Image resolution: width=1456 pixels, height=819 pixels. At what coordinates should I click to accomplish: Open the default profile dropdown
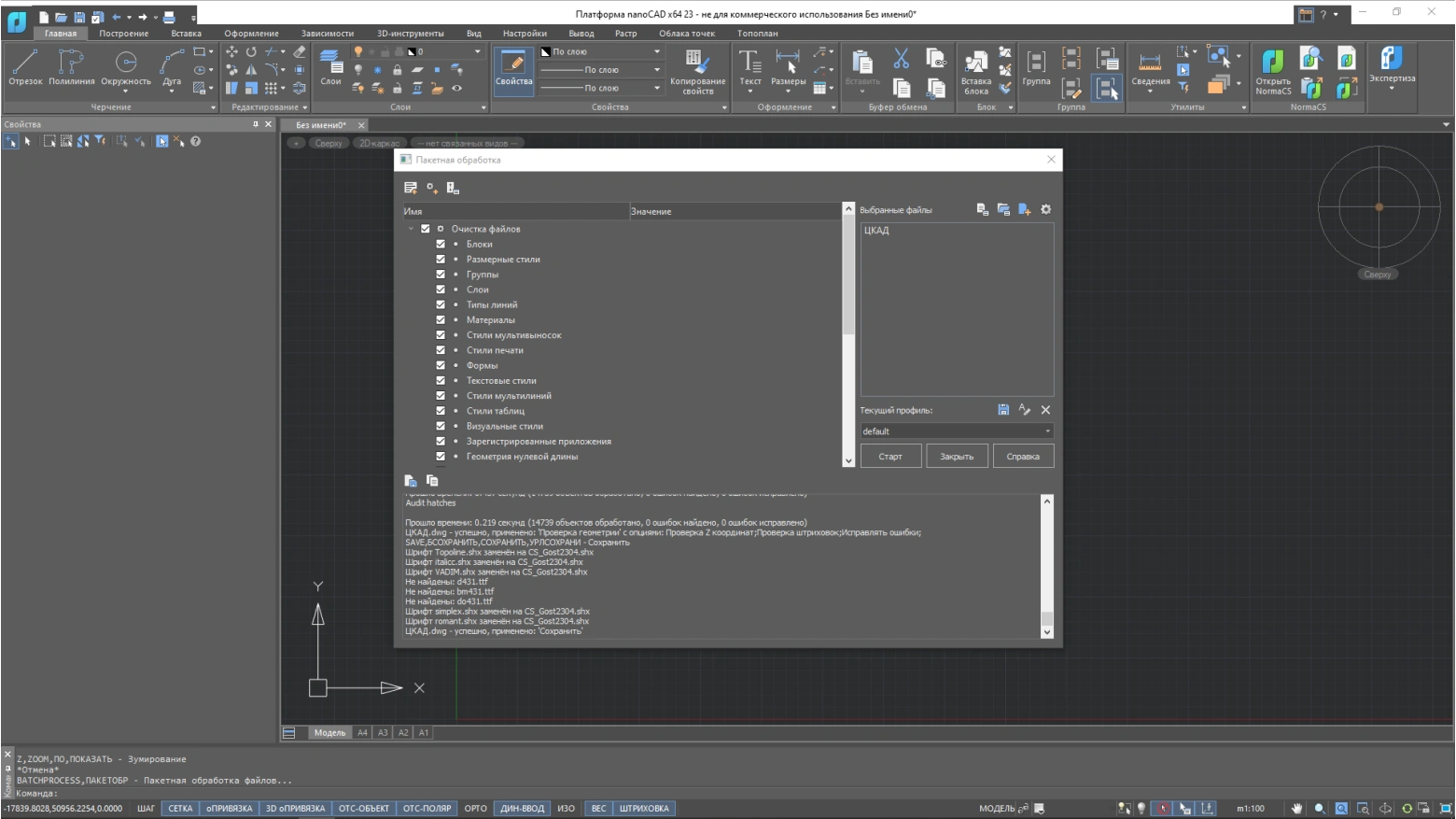(957, 431)
